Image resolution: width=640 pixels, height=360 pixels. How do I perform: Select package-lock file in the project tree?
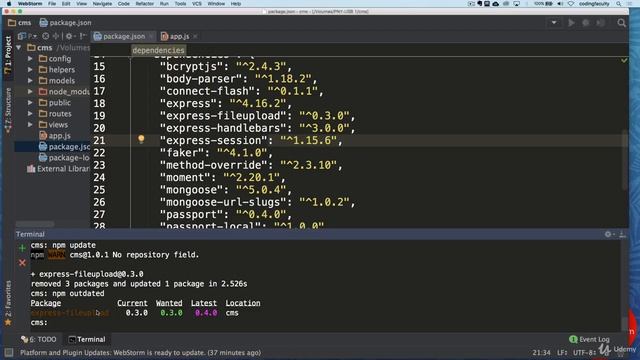pos(64,158)
